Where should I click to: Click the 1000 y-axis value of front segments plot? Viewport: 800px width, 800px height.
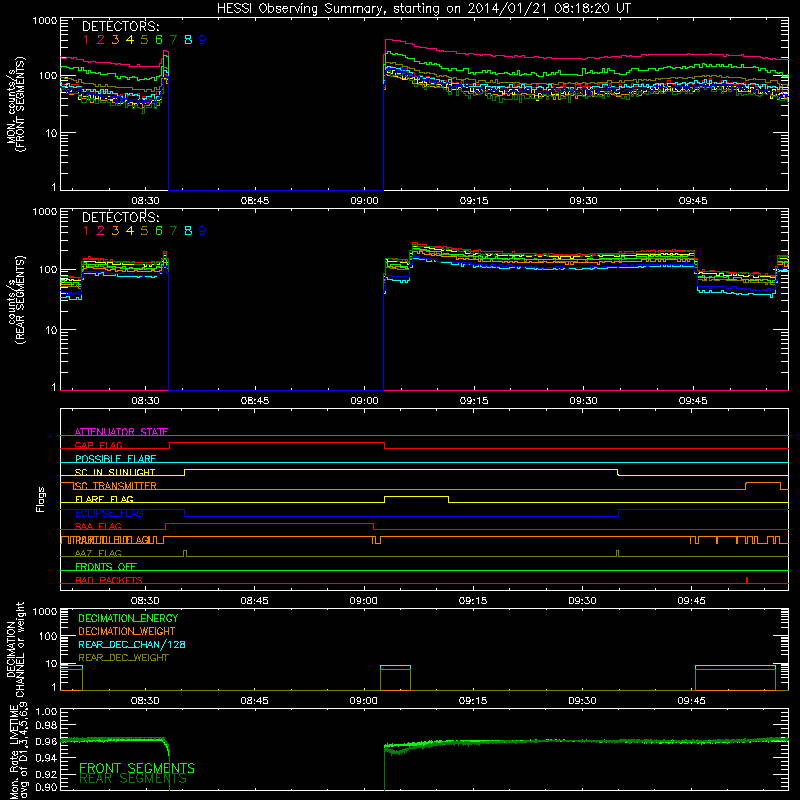click(x=45, y=21)
